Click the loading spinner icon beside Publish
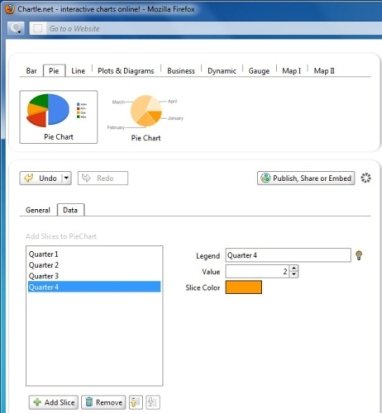The width and height of the screenshot is (382, 413). [x=366, y=178]
